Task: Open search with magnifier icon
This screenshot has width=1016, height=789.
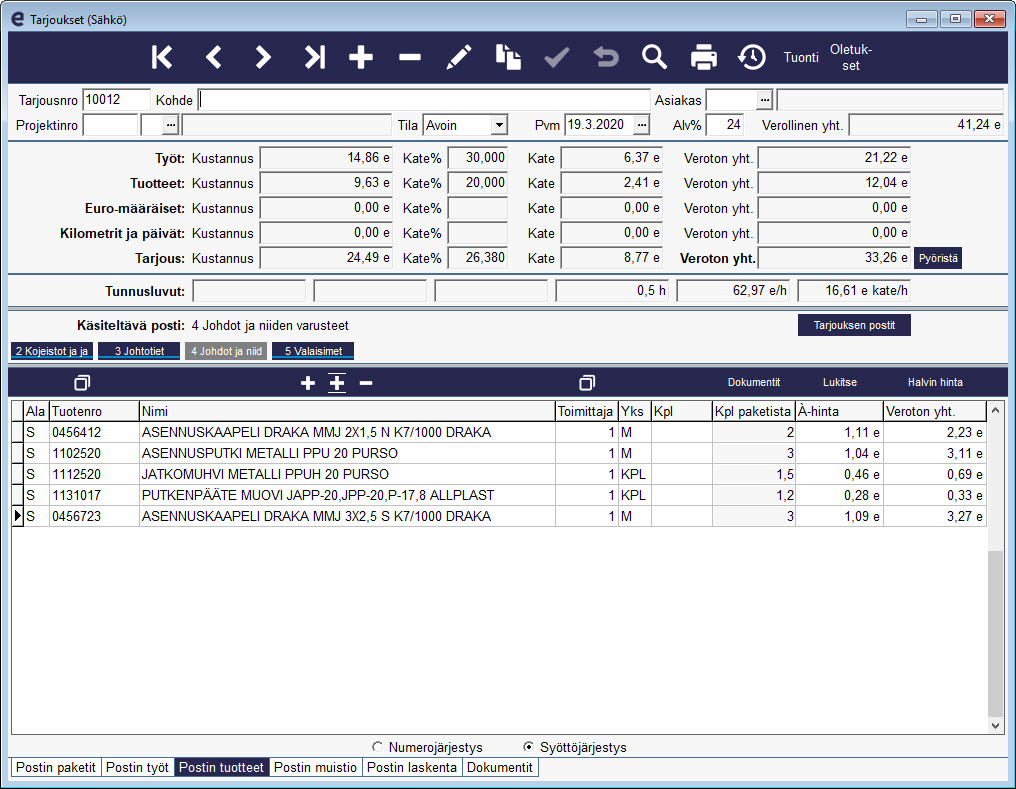Action: coord(654,57)
